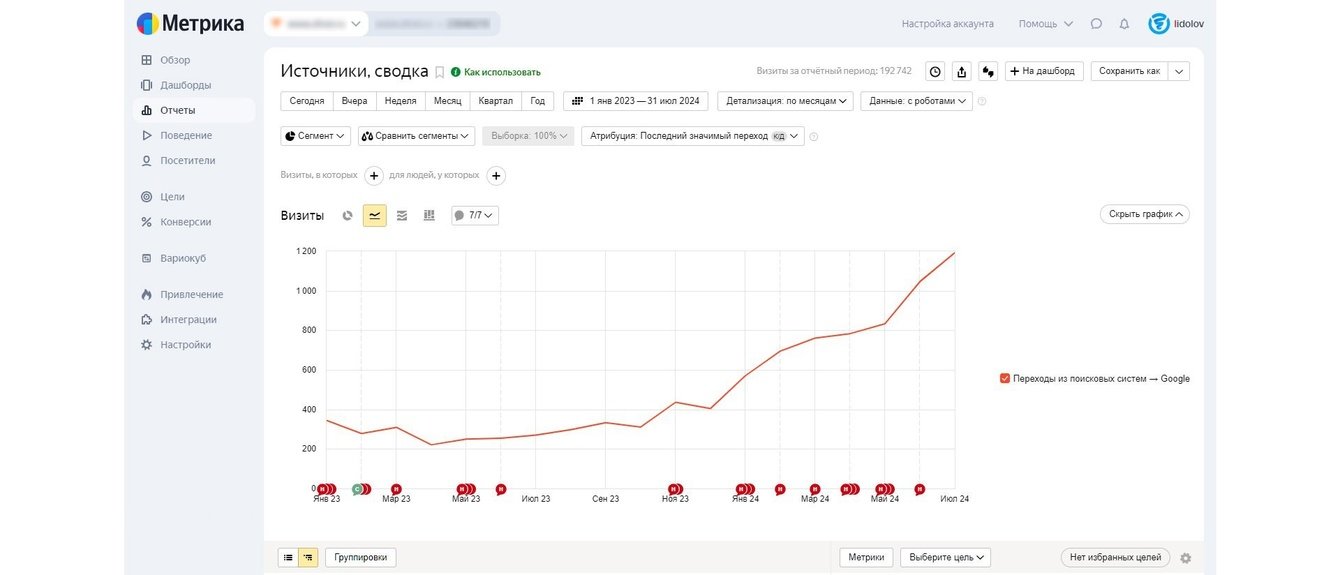Click the Отчеты bar chart icon
This screenshot has height=575, width=1340.
[146, 110]
